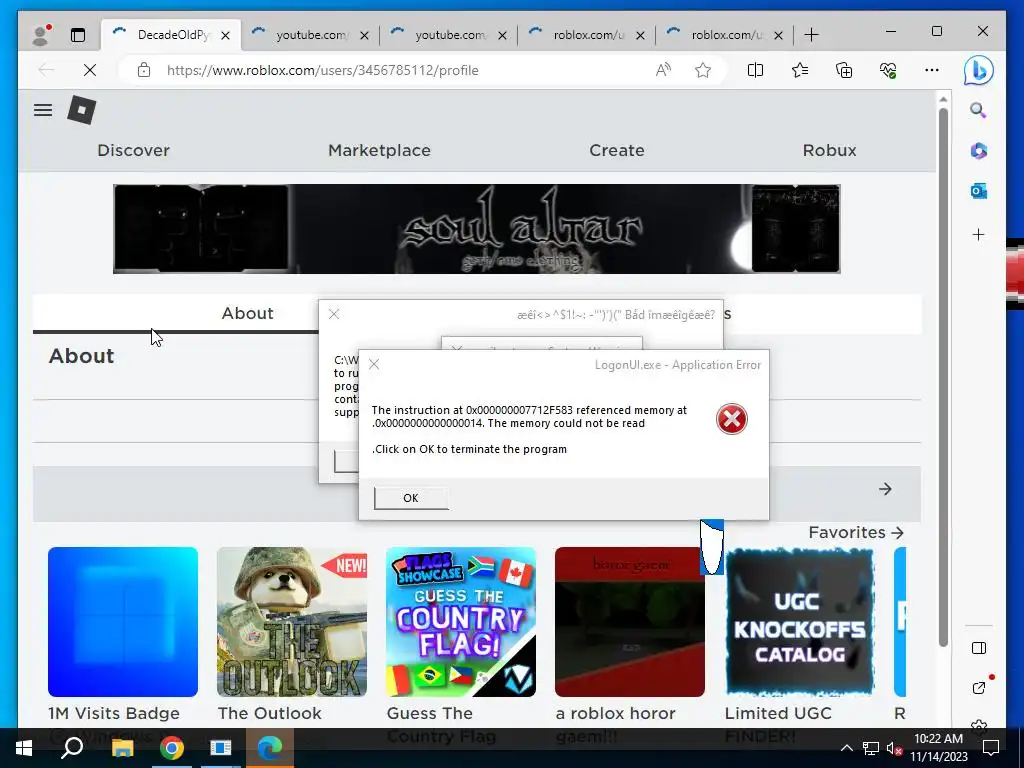Open Create in Roblox navigation
The image size is (1024, 768).
tap(616, 150)
